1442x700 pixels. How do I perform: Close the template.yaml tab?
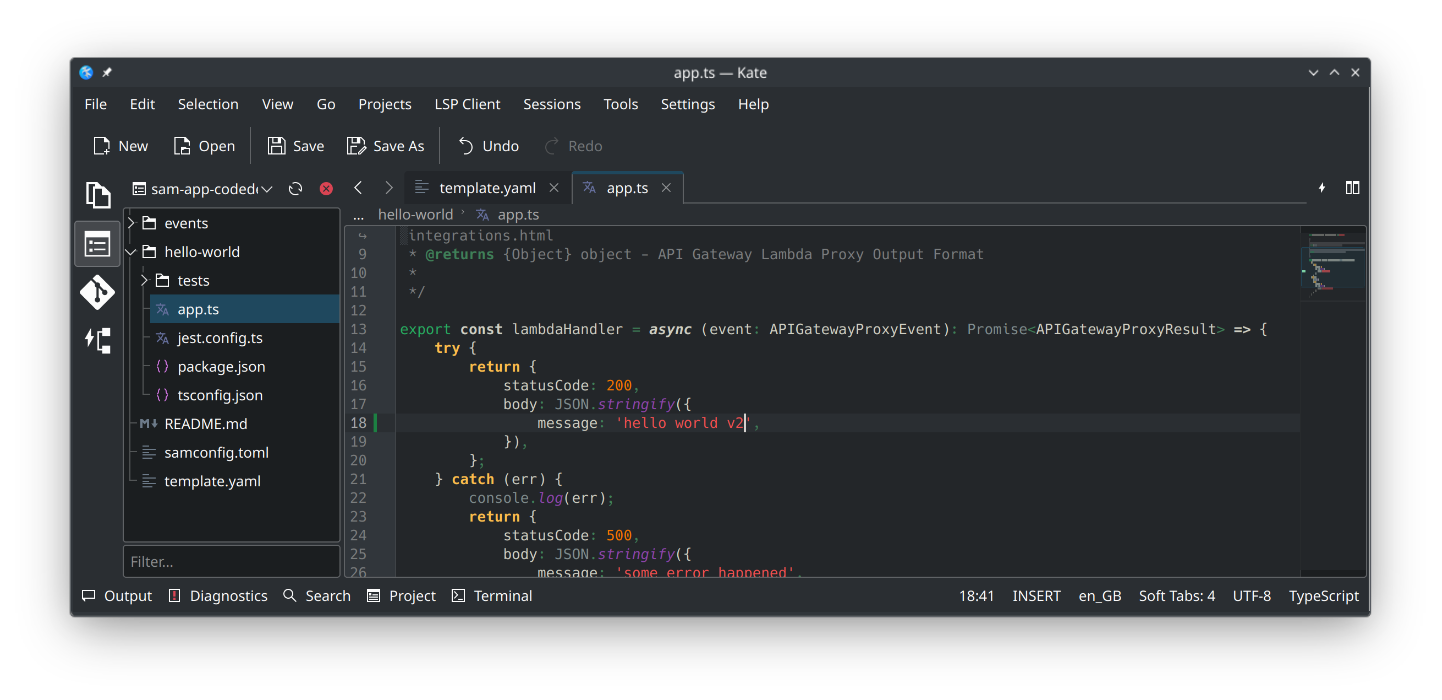(x=554, y=188)
